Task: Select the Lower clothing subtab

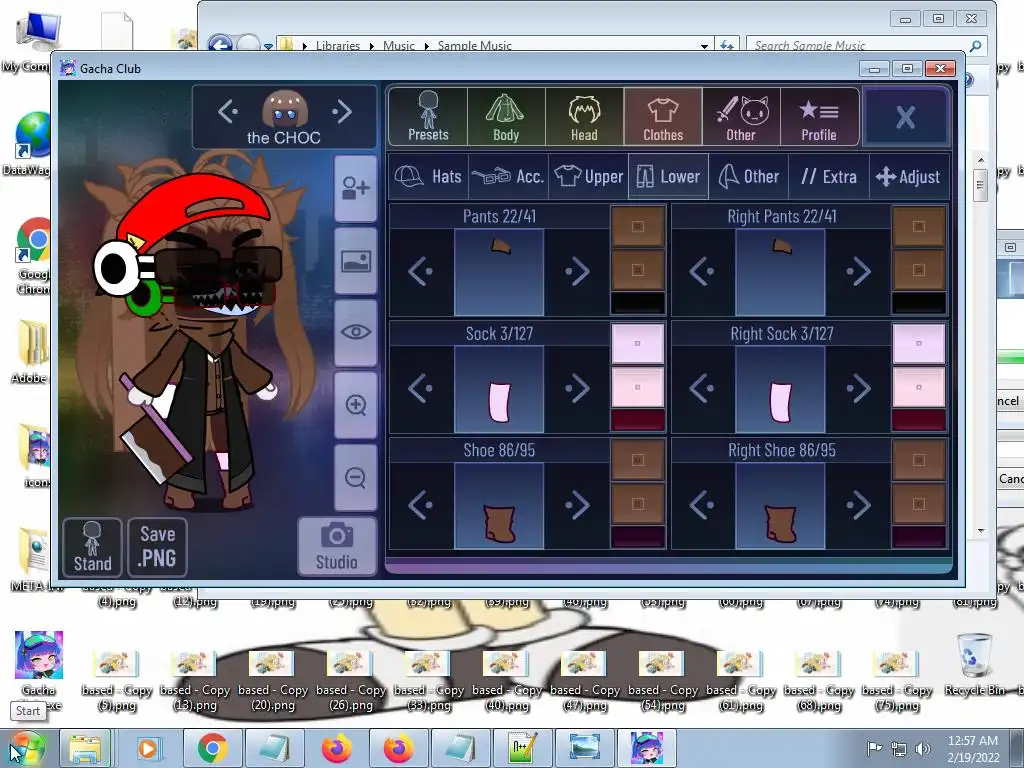Action: (x=668, y=176)
